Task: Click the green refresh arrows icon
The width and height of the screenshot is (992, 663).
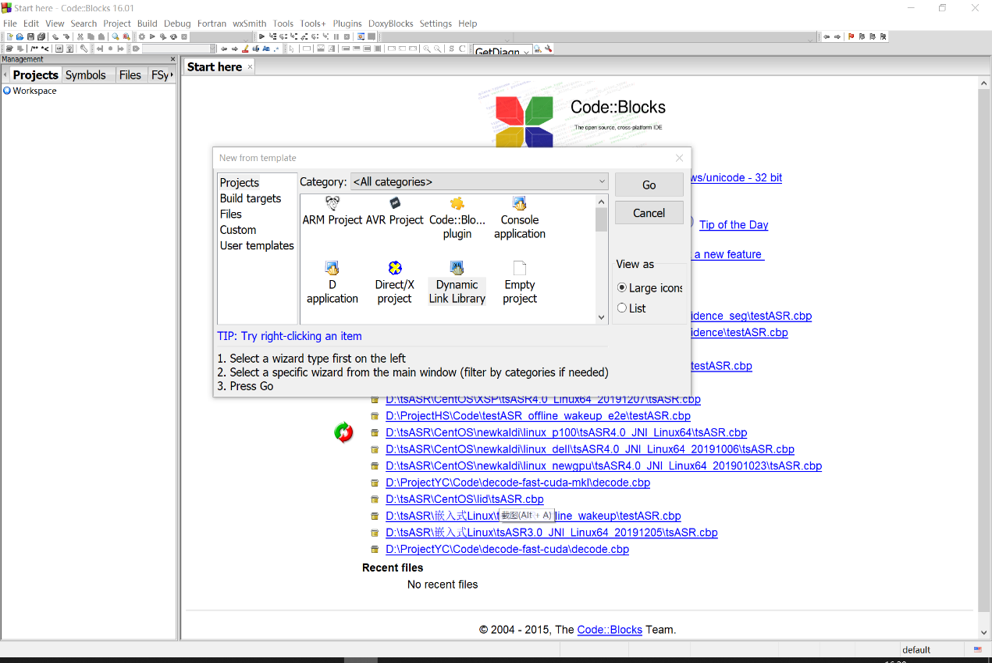Action: click(344, 432)
